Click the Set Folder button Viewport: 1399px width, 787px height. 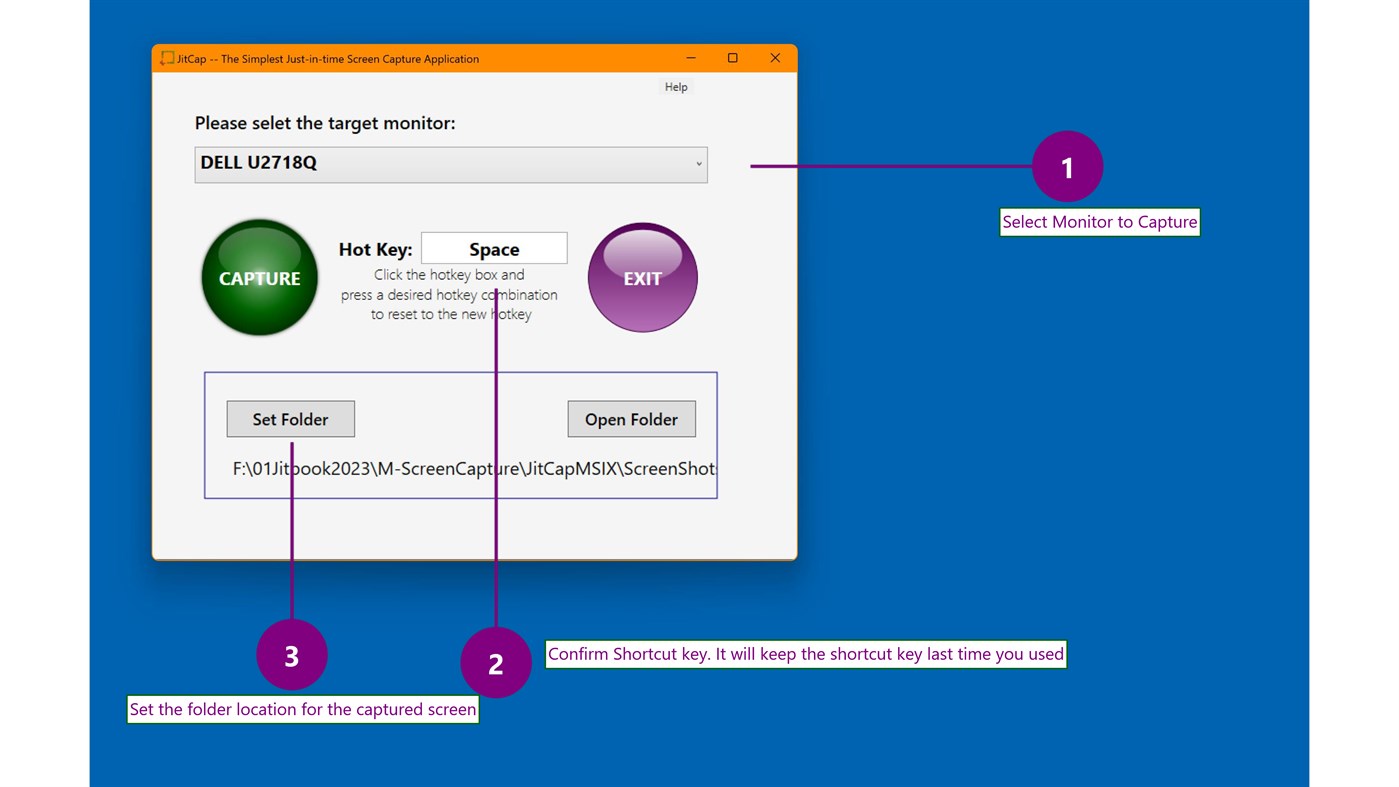tap(290, 419)
